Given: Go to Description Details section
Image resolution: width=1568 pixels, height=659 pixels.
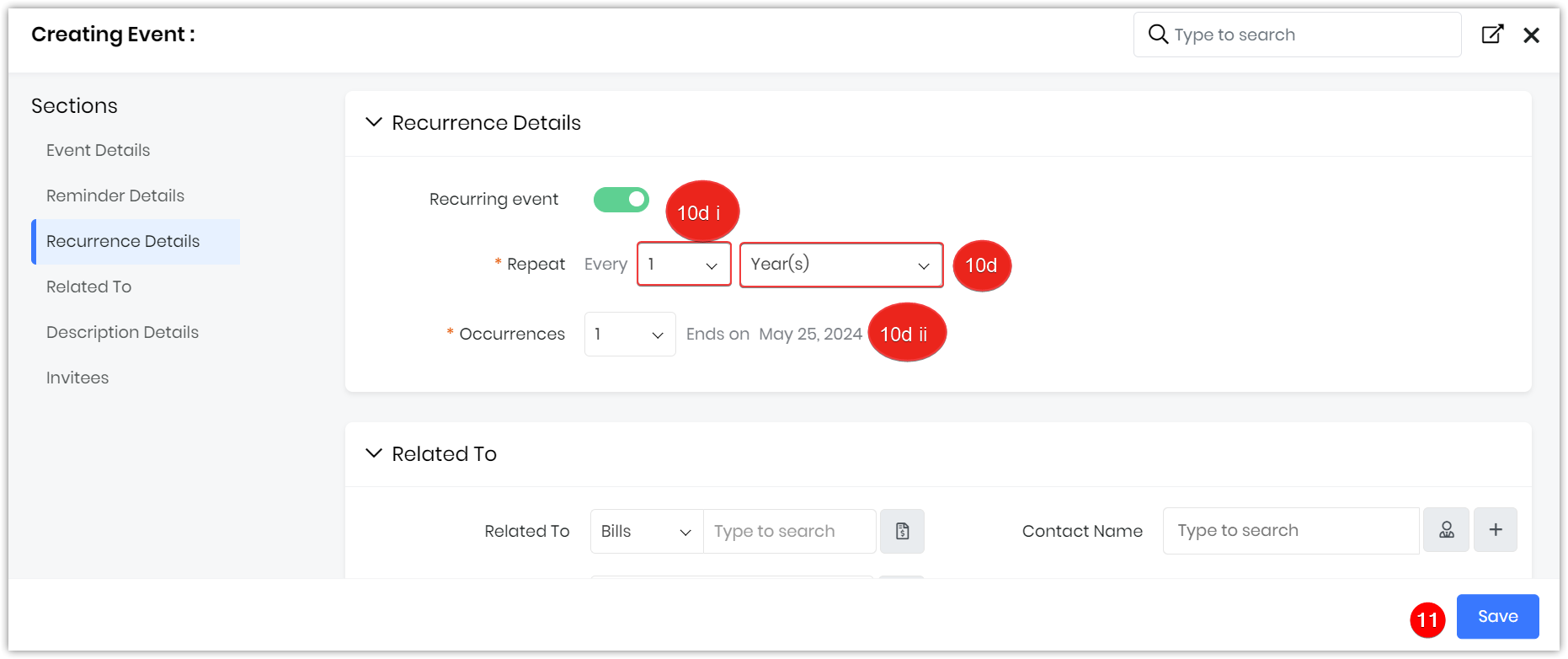Looking at the screenshot, I should 123,332.
